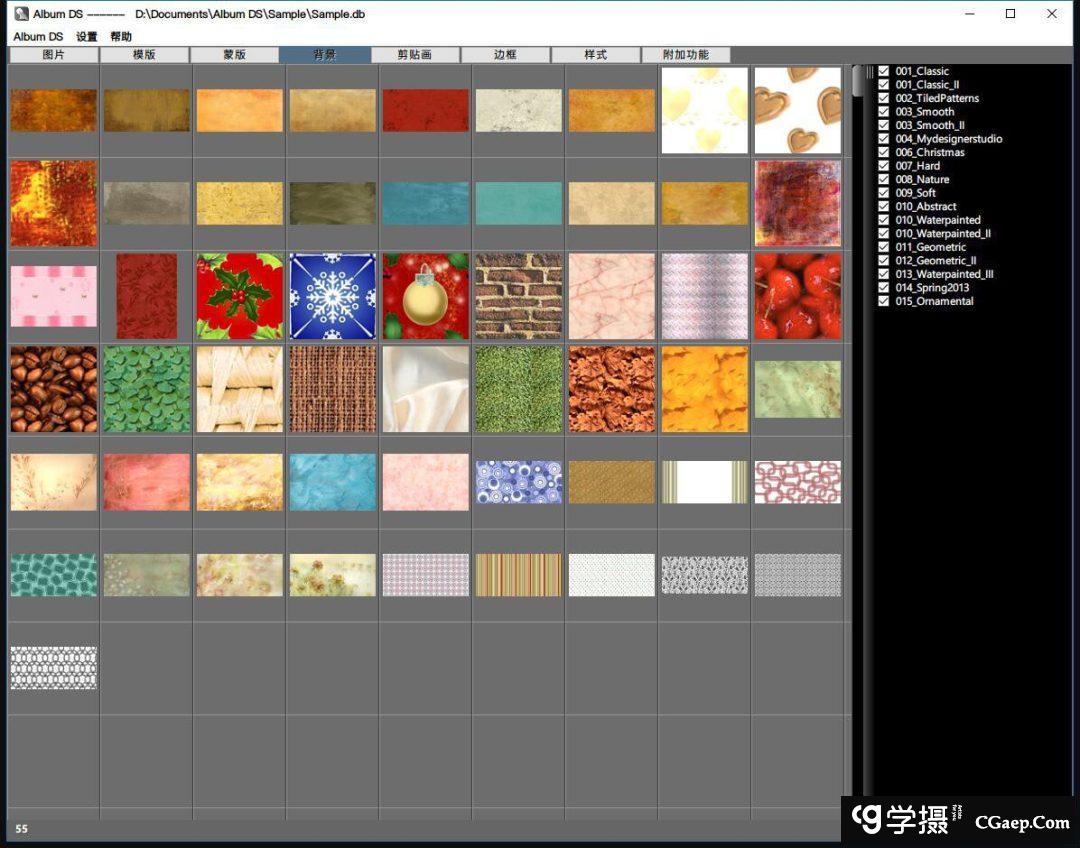Screen dimensions: 1080x848
Task: Open the Album DS menu
Action: 38,37
